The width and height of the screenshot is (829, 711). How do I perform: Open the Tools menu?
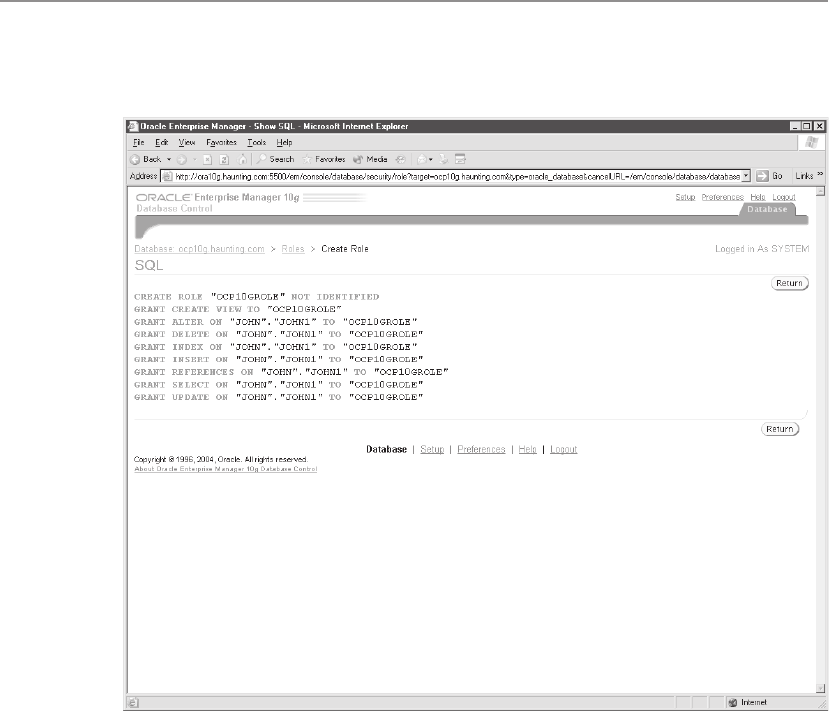click(x=256, y=142)
